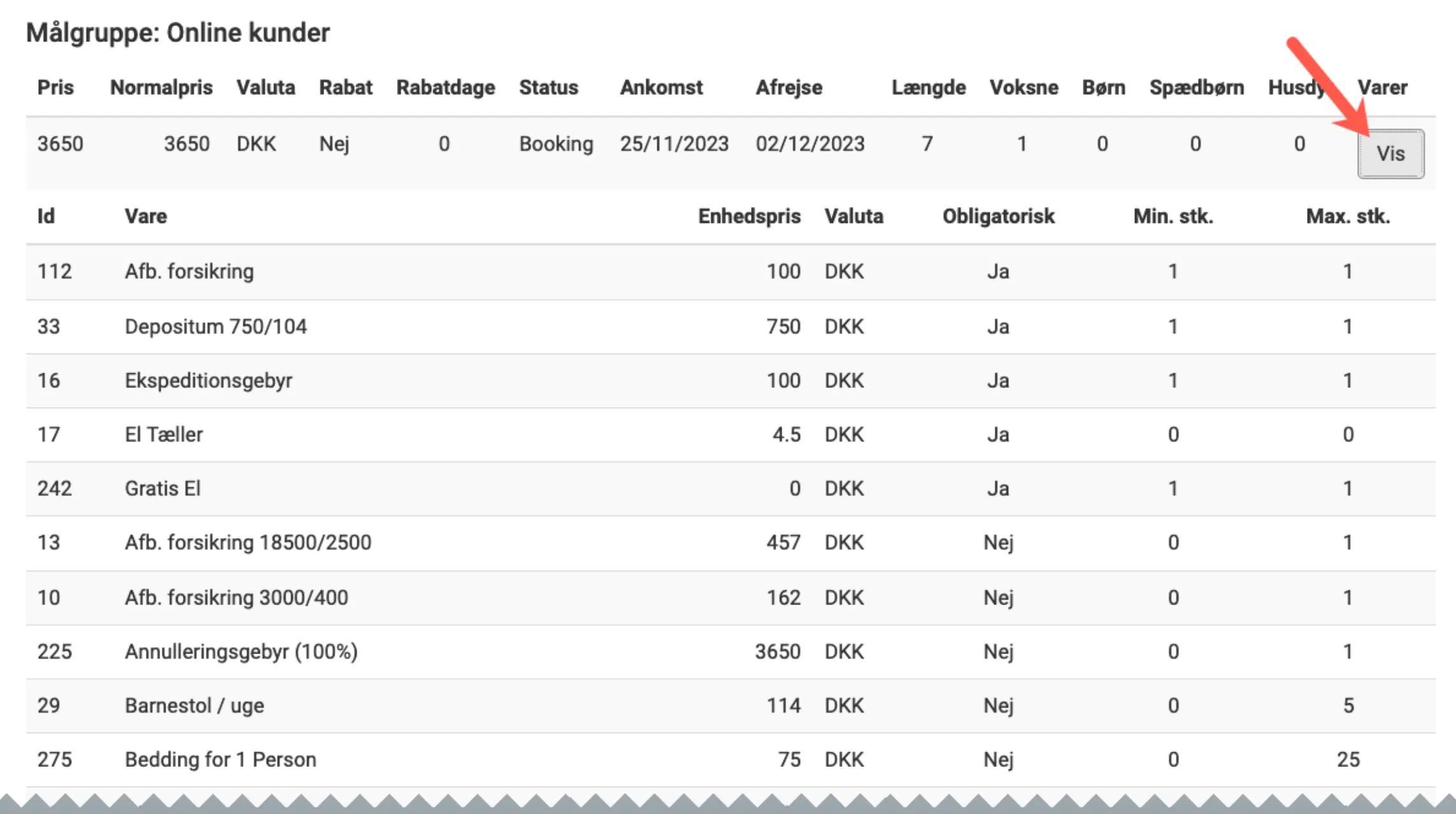This screenshot has width=1456, height=814.
Task: Click the Obligatorisk column header
Action: coord(998,217)
